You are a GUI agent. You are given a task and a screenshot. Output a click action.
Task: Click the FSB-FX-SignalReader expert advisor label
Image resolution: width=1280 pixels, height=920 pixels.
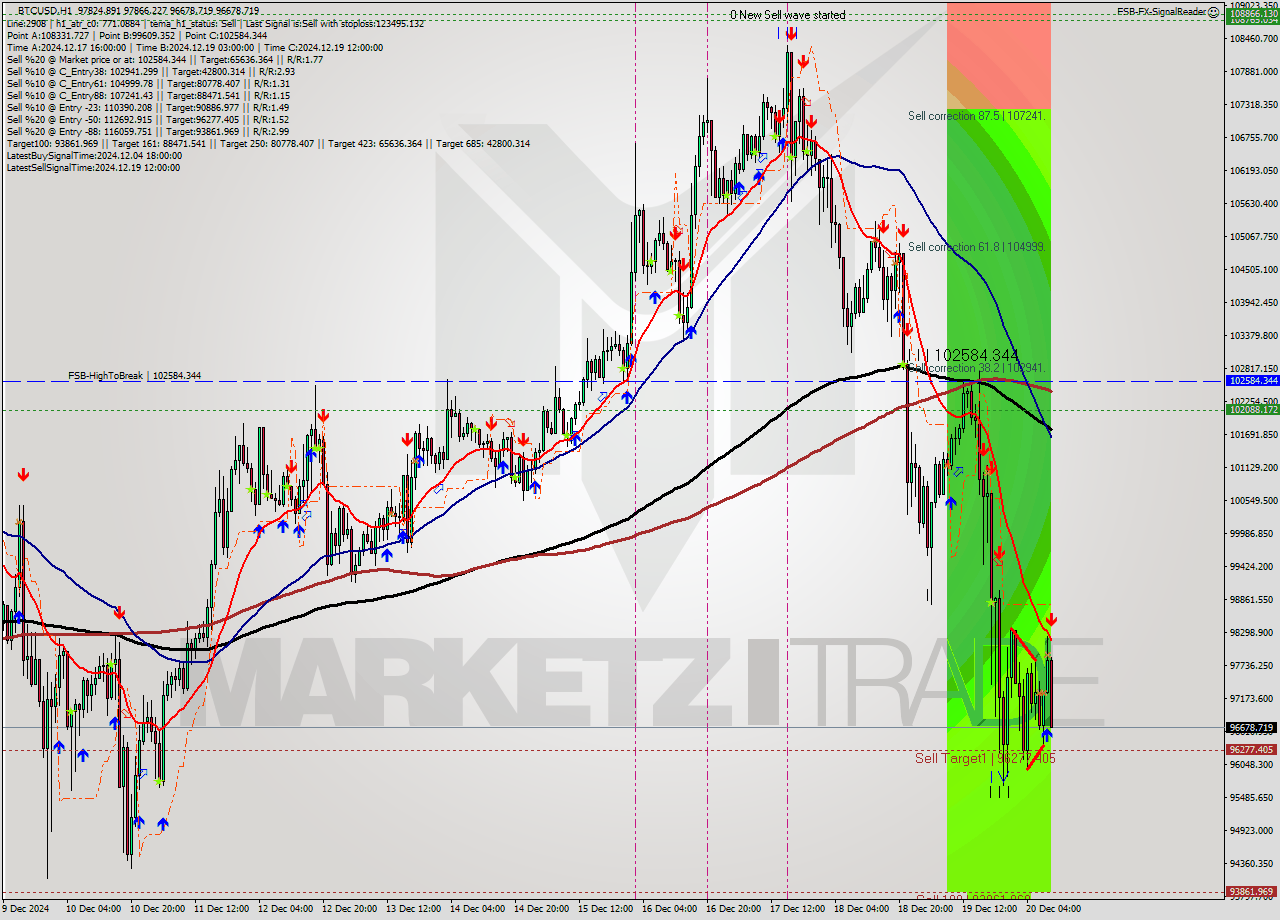pyautogui.click(x=1160, y=12)
